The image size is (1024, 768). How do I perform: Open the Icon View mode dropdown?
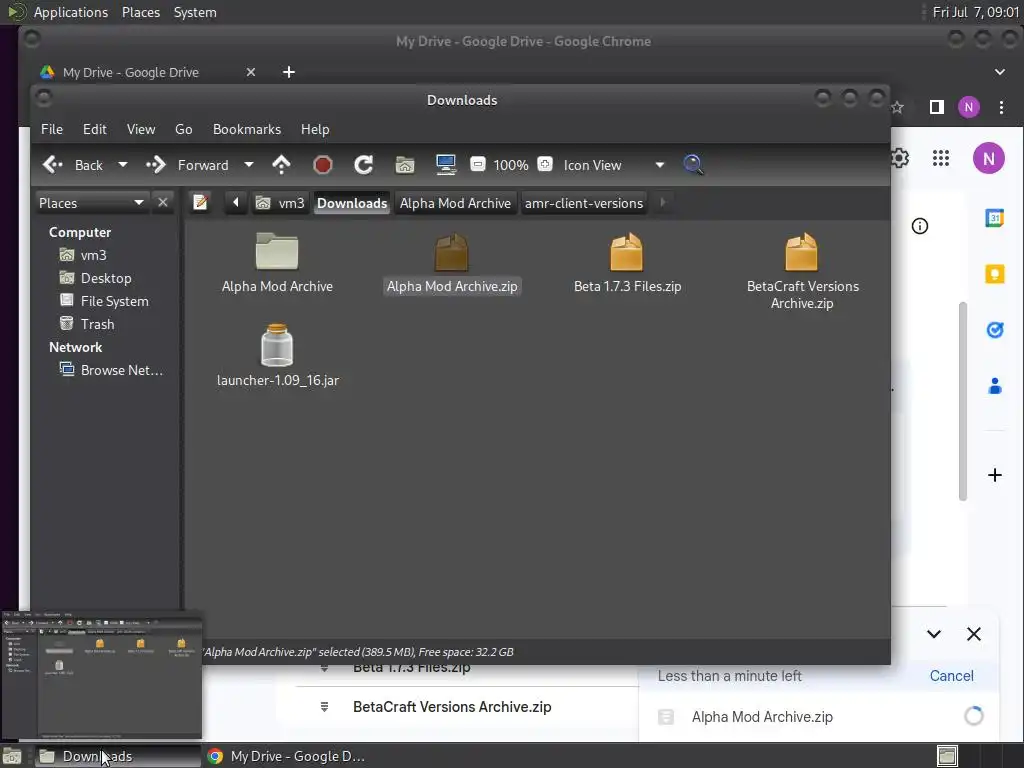point(613,165)
